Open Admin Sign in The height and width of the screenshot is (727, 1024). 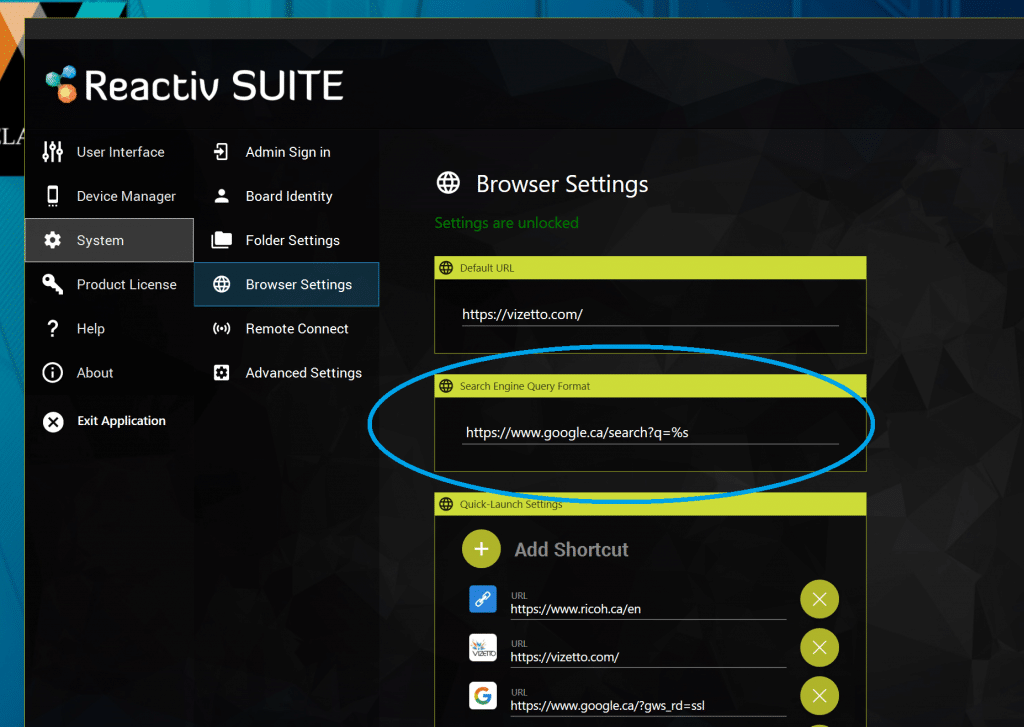[286, 152]
